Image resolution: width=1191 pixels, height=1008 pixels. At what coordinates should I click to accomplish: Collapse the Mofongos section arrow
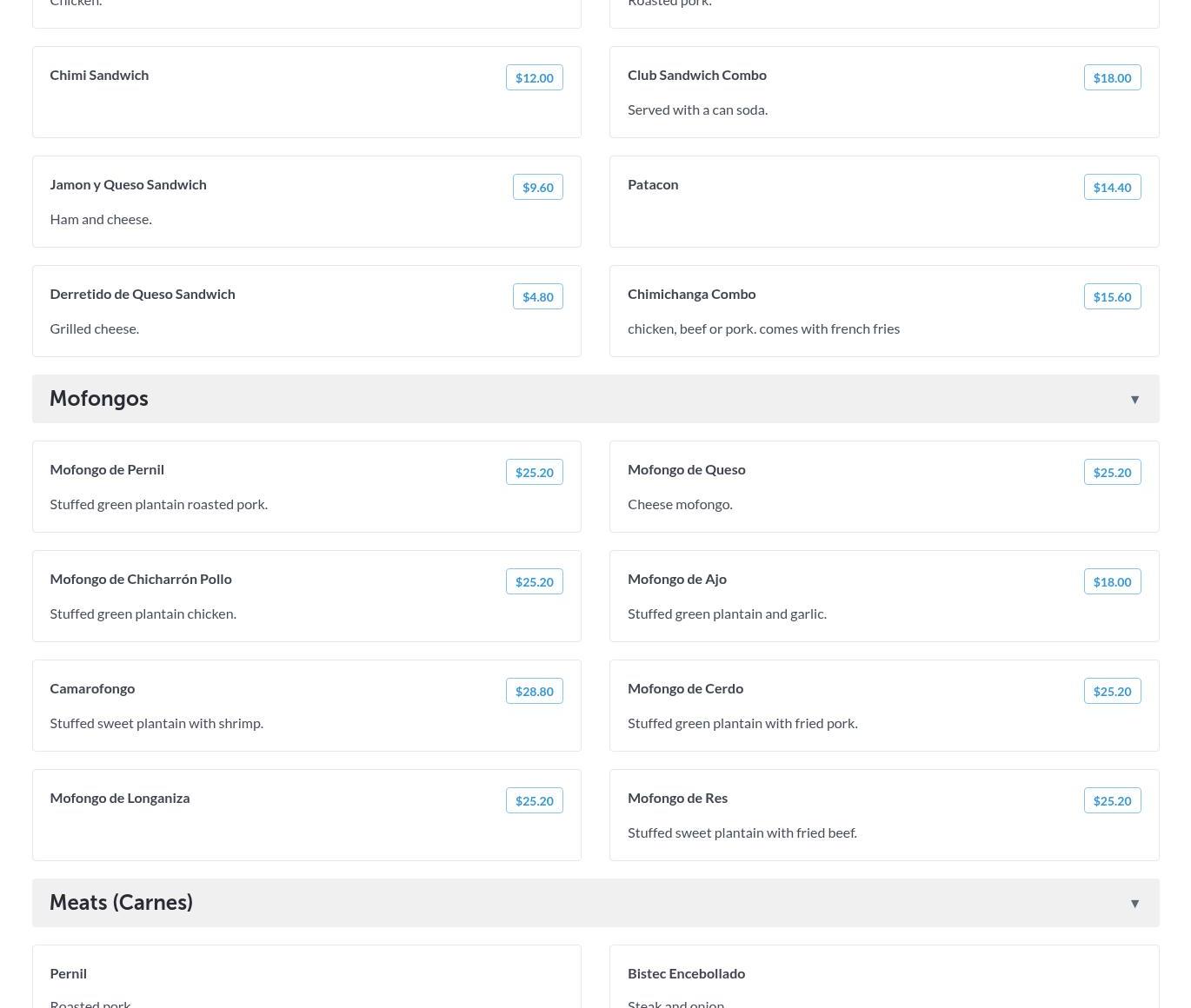tap(1134, 400)
